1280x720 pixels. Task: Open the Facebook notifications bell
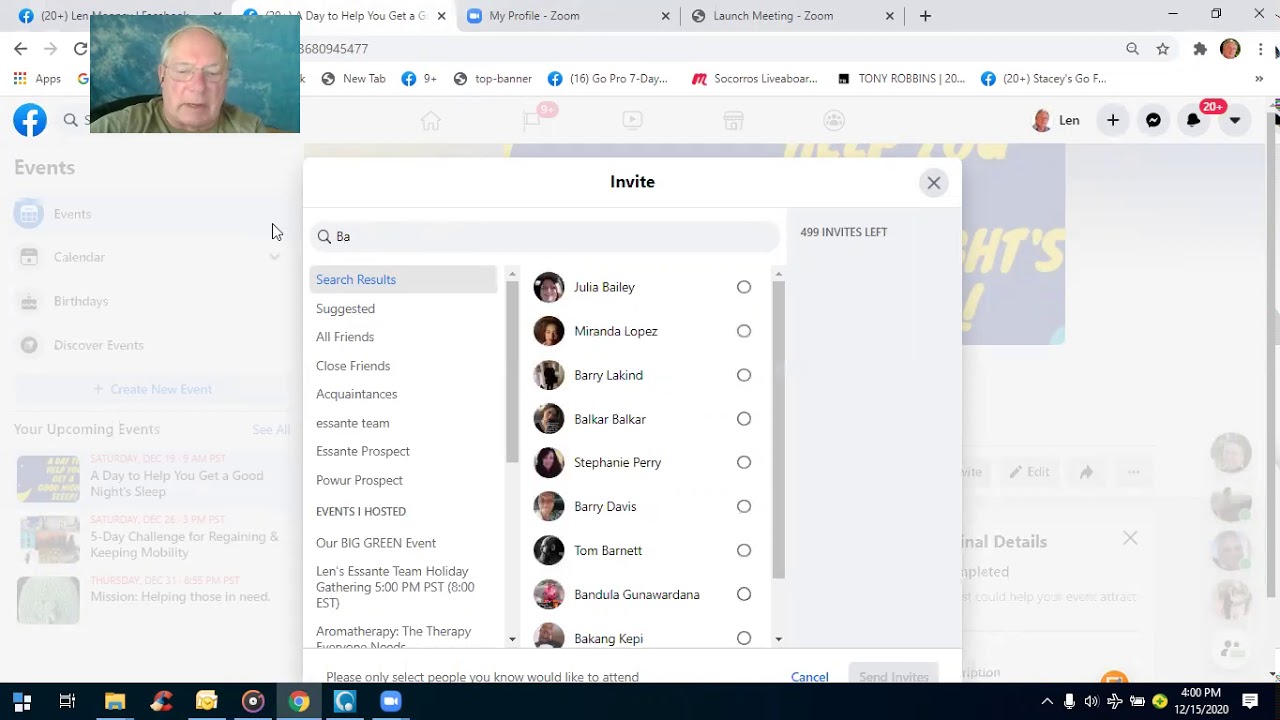(x=1193, y=120)
